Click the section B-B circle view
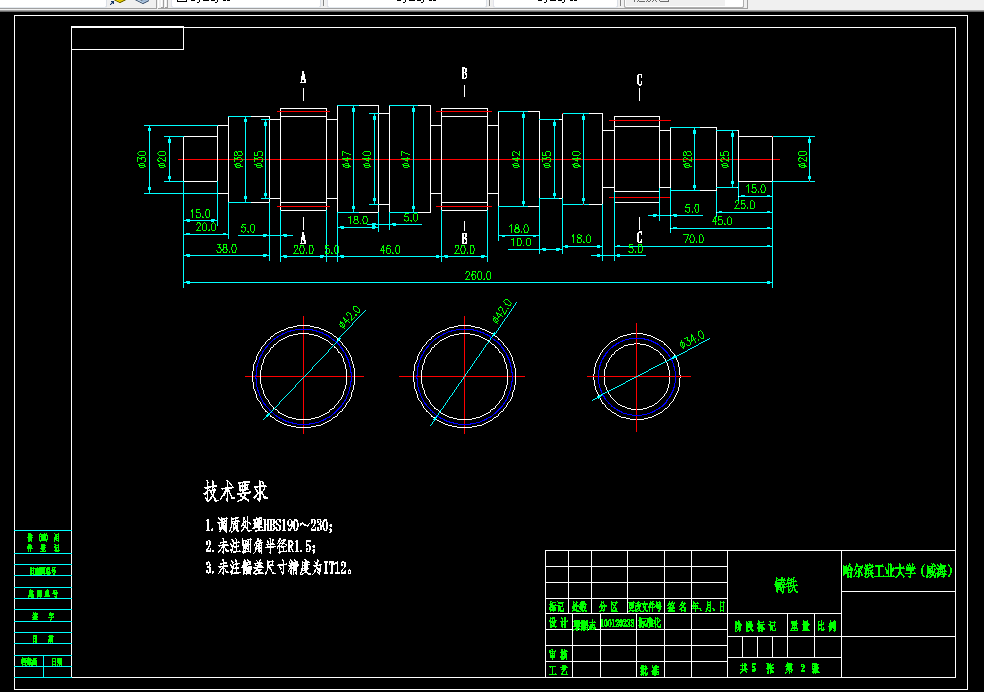This screenshot has height=692, width=984. coord(464,376)
